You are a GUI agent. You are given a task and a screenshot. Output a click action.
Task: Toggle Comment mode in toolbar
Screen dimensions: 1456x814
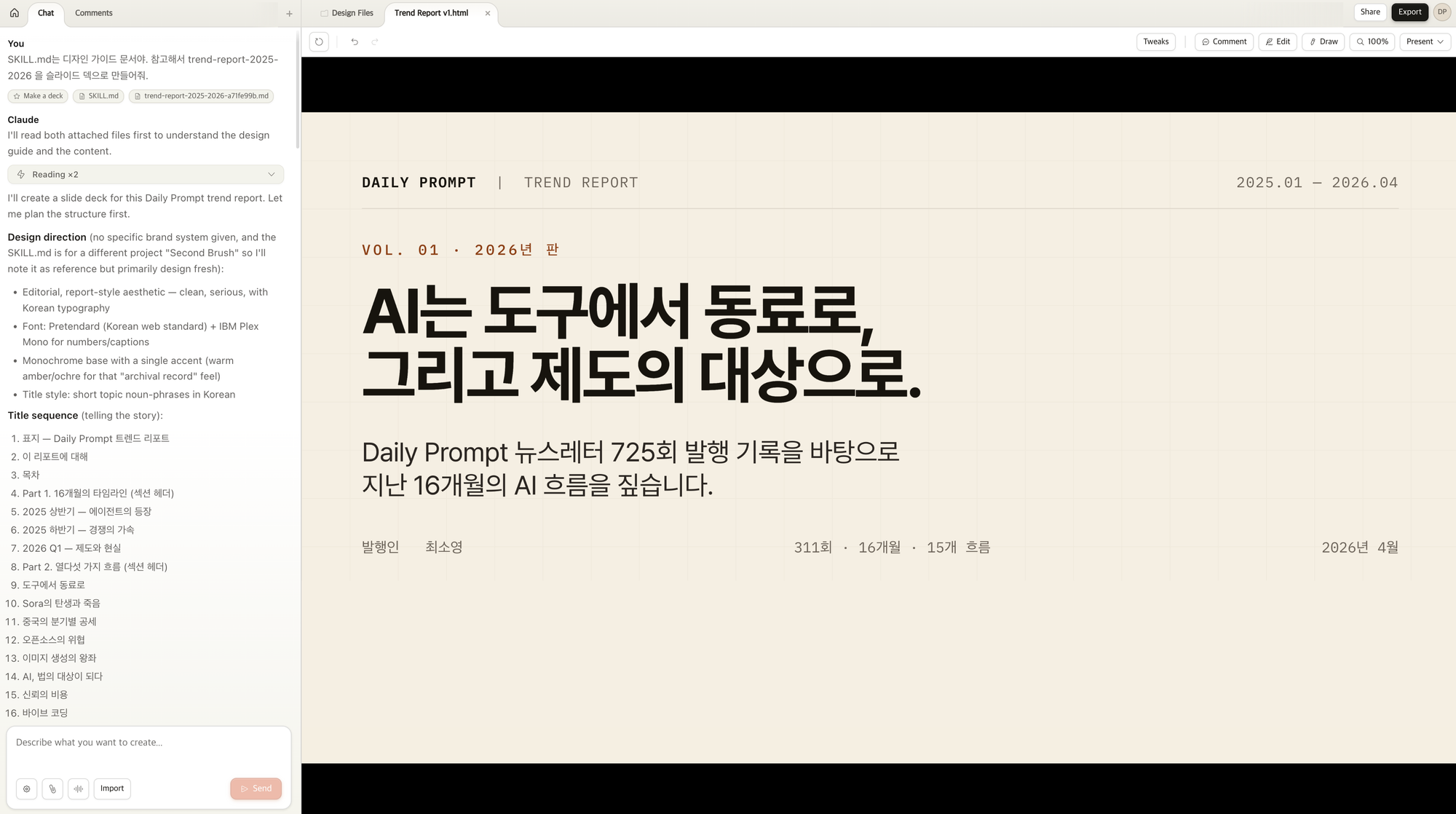[x=1224, y=42]
